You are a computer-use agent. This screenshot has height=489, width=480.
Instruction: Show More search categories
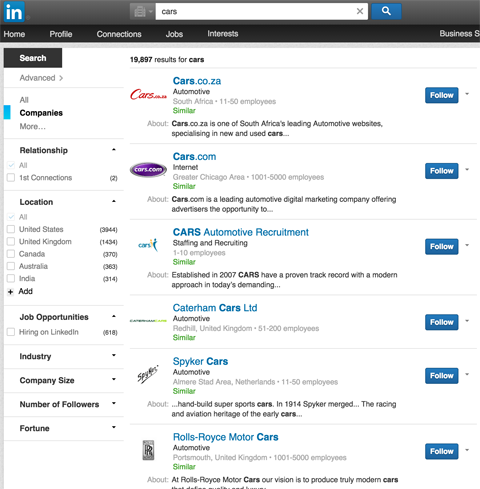pyautogui.click(x=32, y=127)
